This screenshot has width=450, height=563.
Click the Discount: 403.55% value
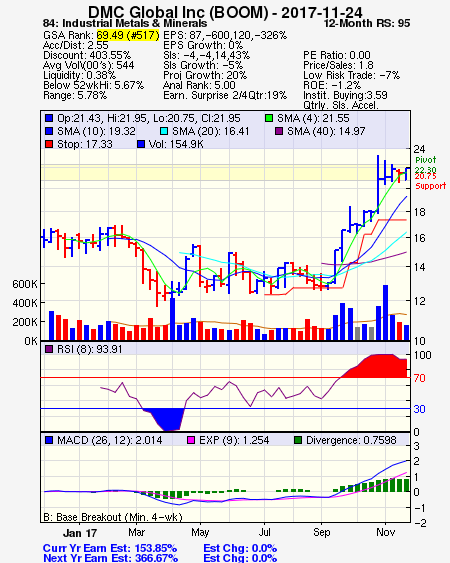87,55
